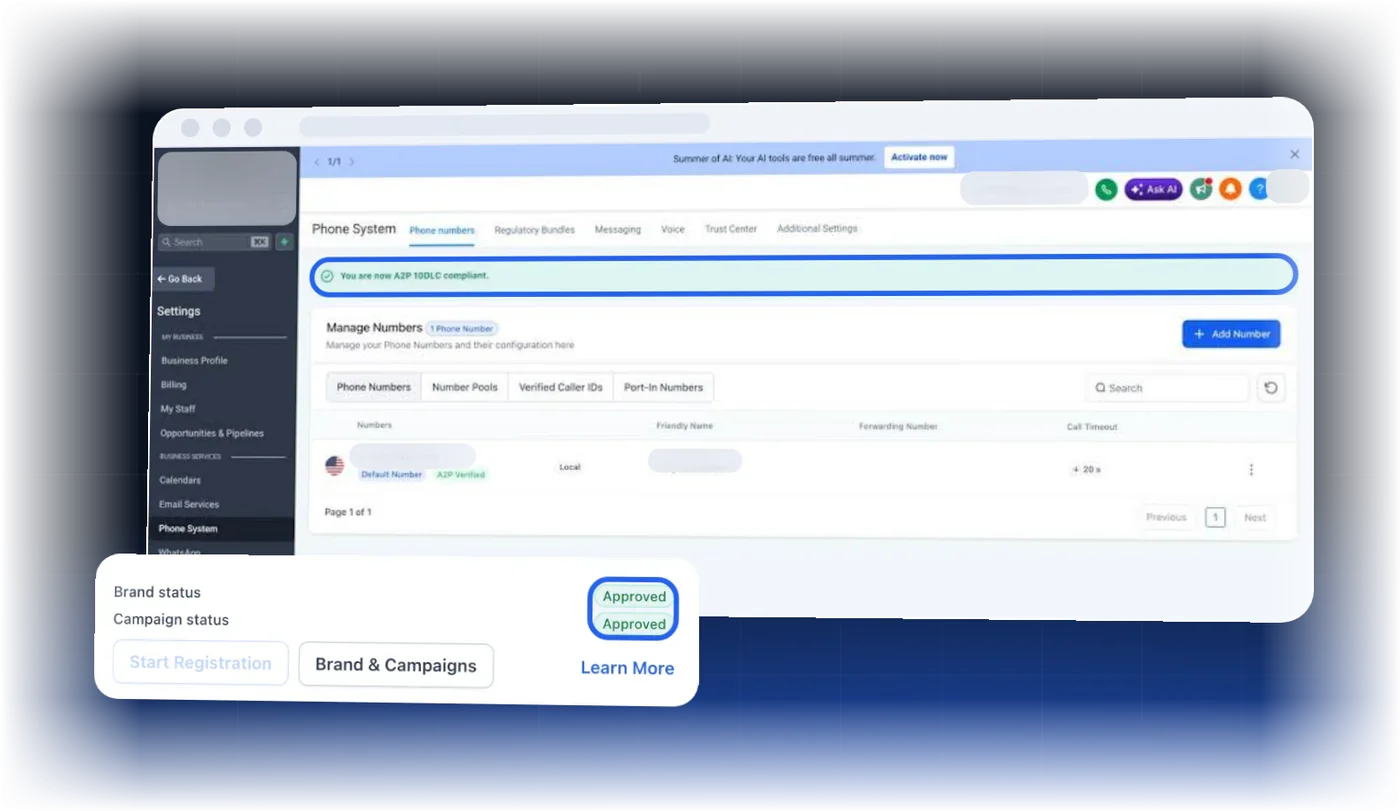The width and height of the screenshot is (1400, 811).
Task: Open the three-dot menu for the number row
Action: pyautogui.click(x=1251, y=470)
